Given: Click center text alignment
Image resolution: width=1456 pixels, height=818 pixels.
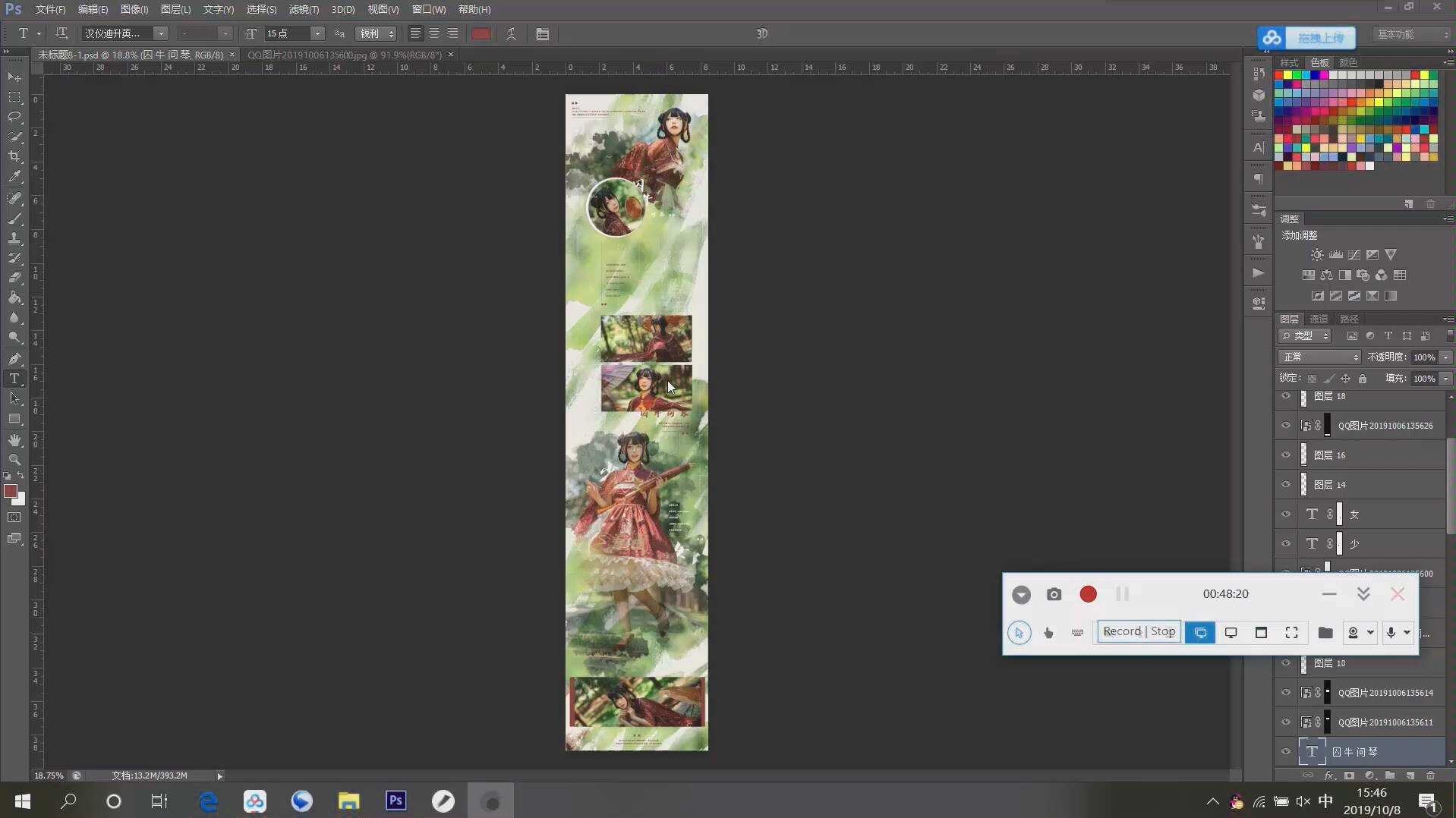Looking at the screenshot, I should [x=434, y=33].
